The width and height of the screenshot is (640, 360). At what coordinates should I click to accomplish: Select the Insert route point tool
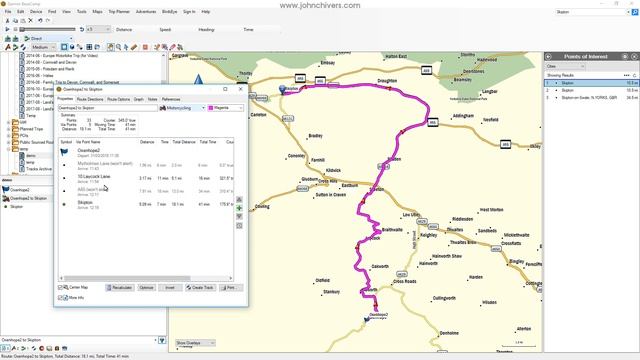157,47
